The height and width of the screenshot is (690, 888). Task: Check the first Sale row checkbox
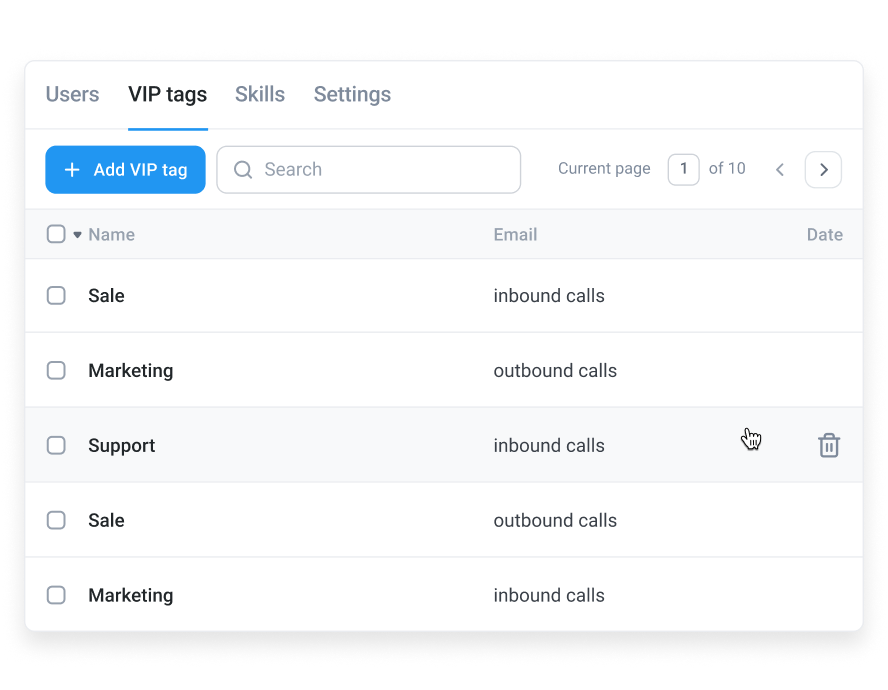(x=56, y=295)
